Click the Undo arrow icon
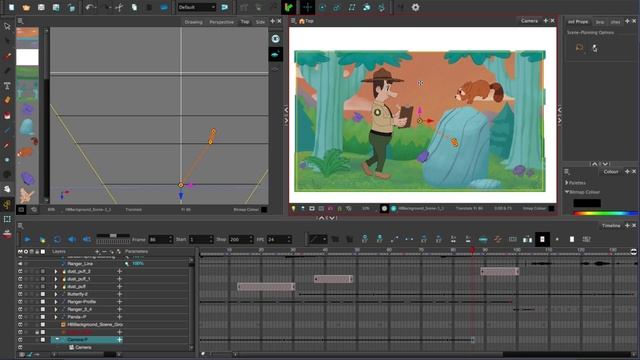The width and height of the screenshot is (640, 360). (90, 7)
